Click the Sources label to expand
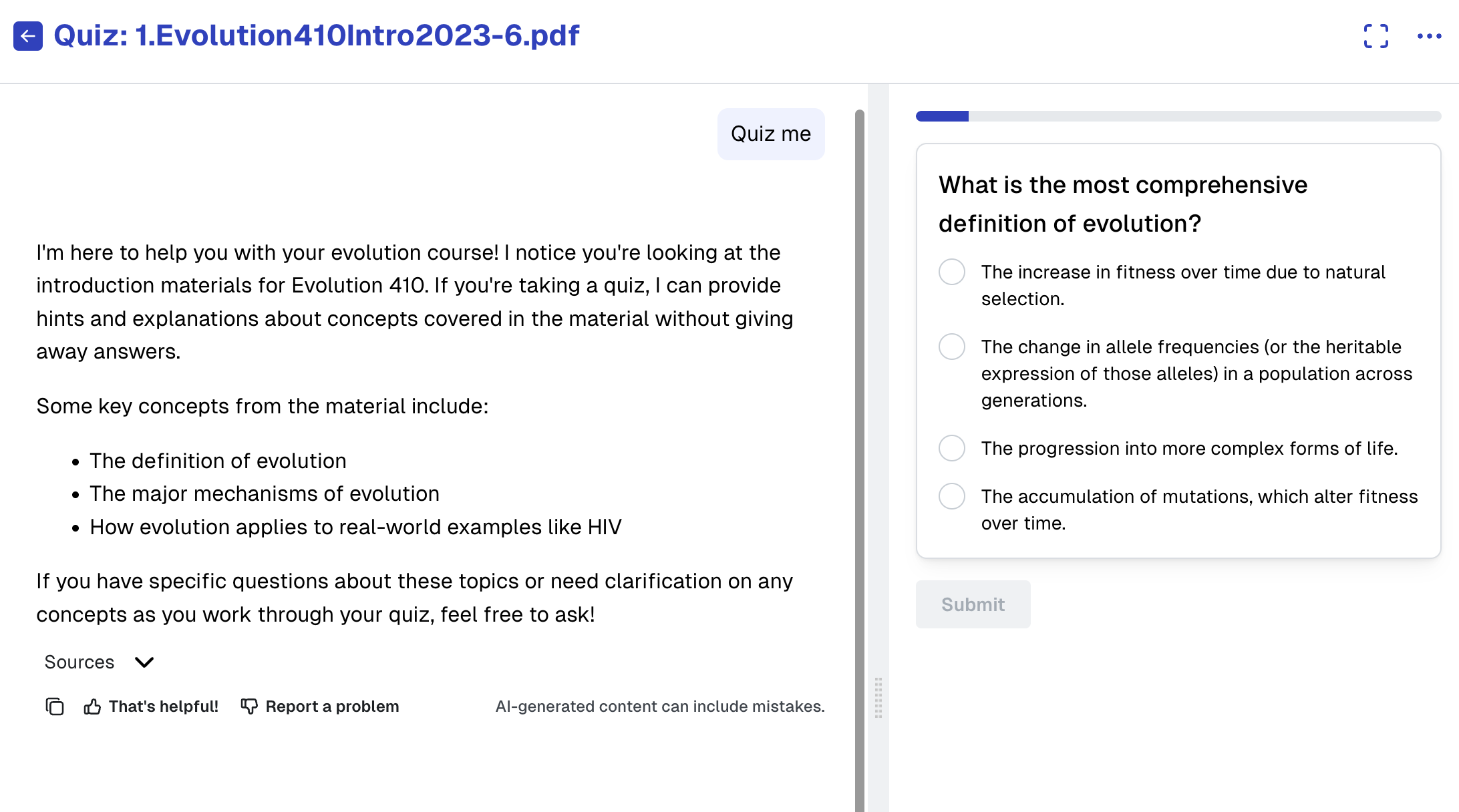Screen dimensions: 1459x812 79,662
